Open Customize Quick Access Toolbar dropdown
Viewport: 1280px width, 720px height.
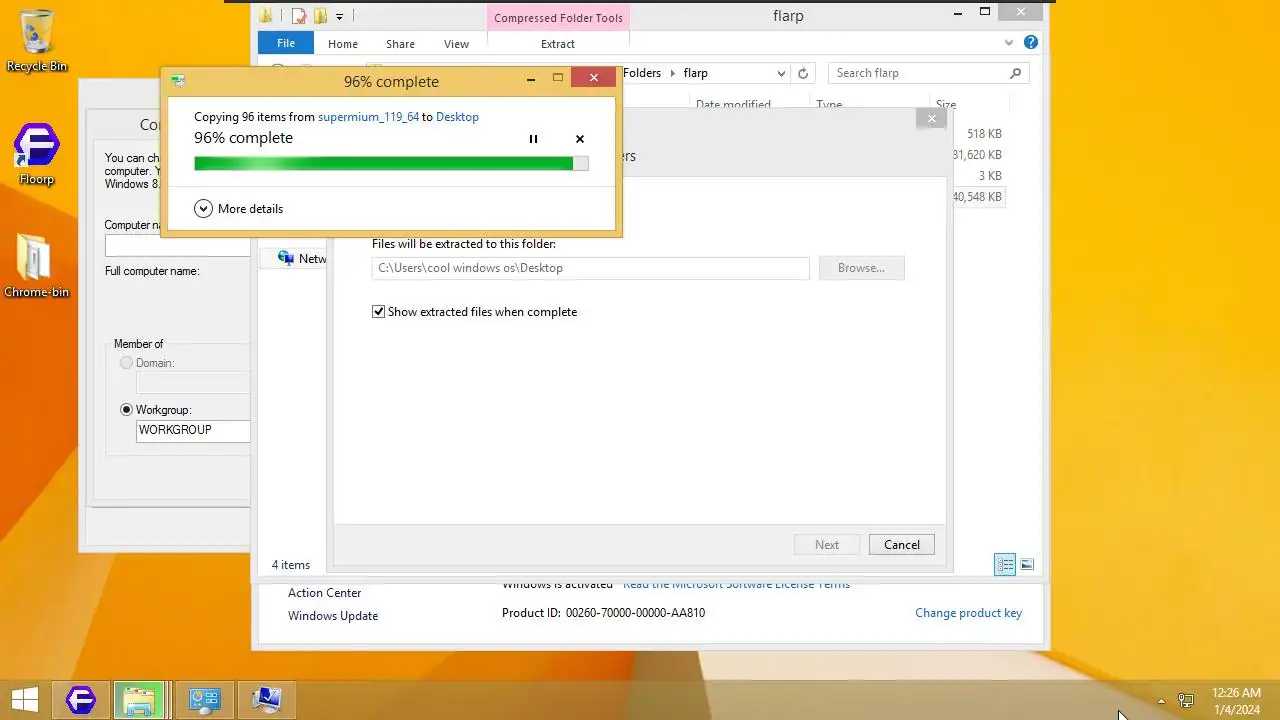(x=340, y=16)
